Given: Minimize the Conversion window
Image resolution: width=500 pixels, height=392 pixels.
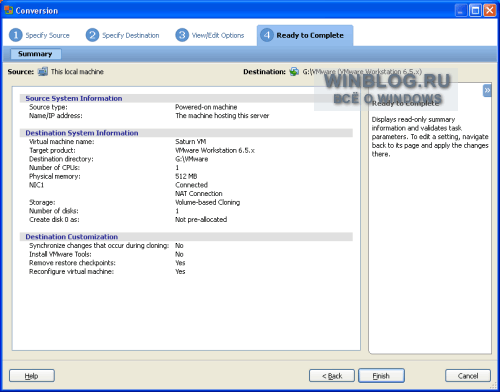Looking at the screenshot, I should pyautogui.click(x=461, y=10).
